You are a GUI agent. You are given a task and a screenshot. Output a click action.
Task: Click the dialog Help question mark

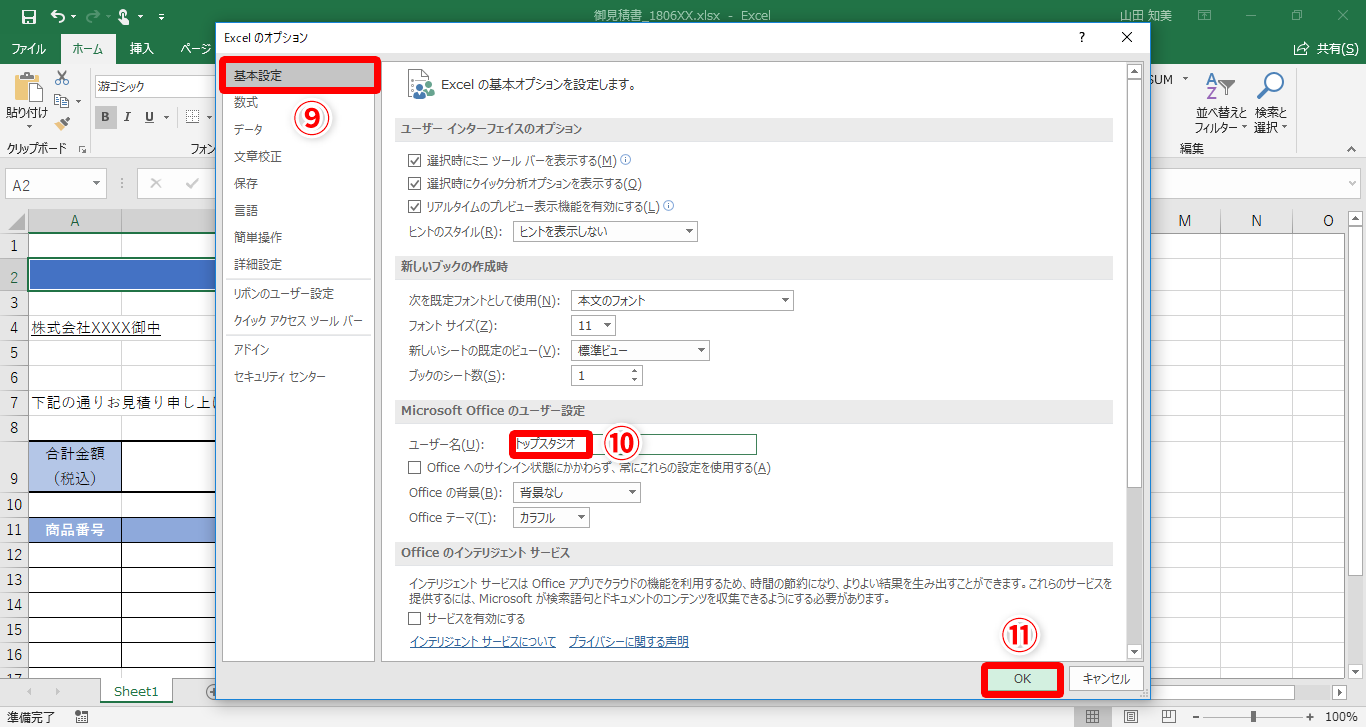pyautogui.click(x=1081, y=37)
